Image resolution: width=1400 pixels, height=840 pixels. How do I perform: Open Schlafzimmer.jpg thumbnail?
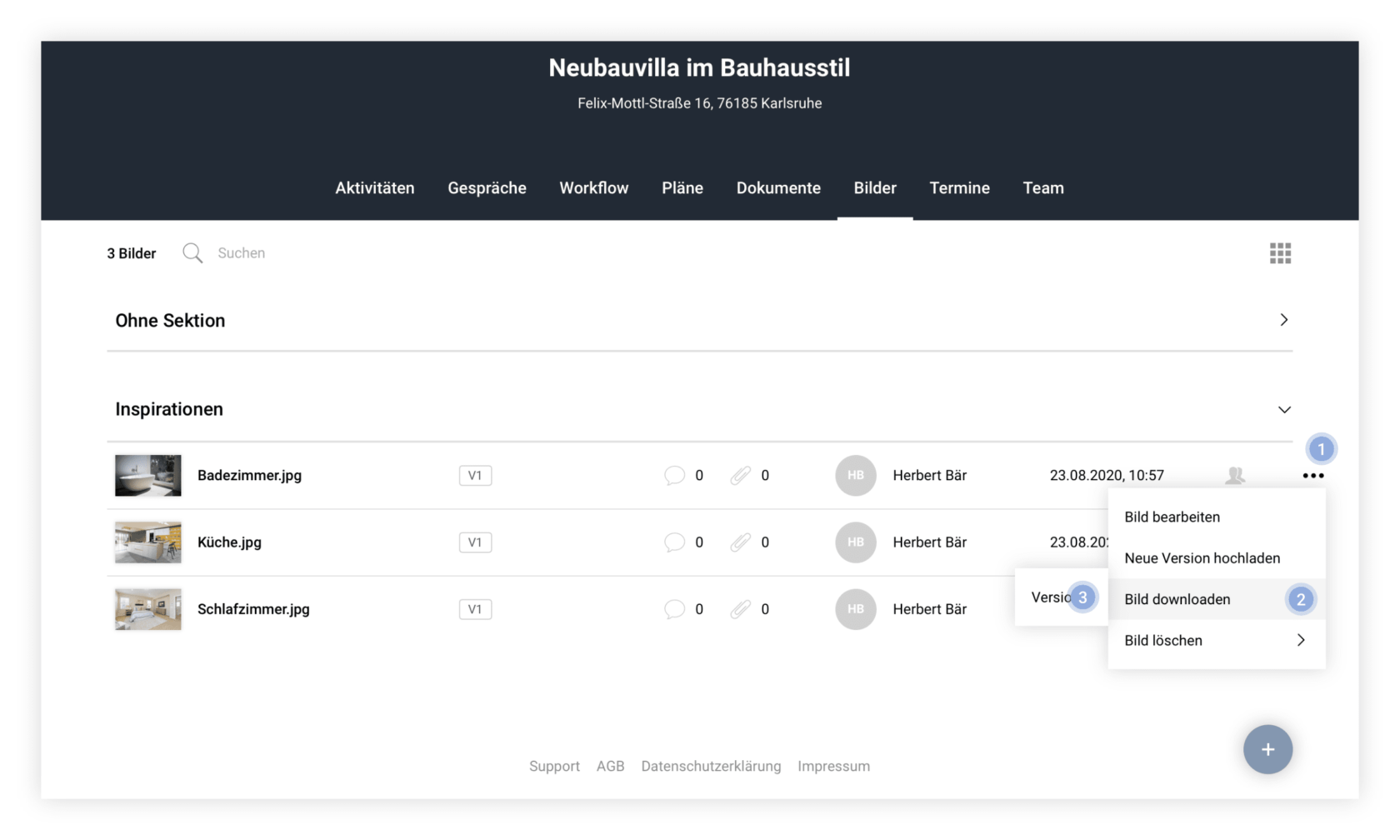148,609
